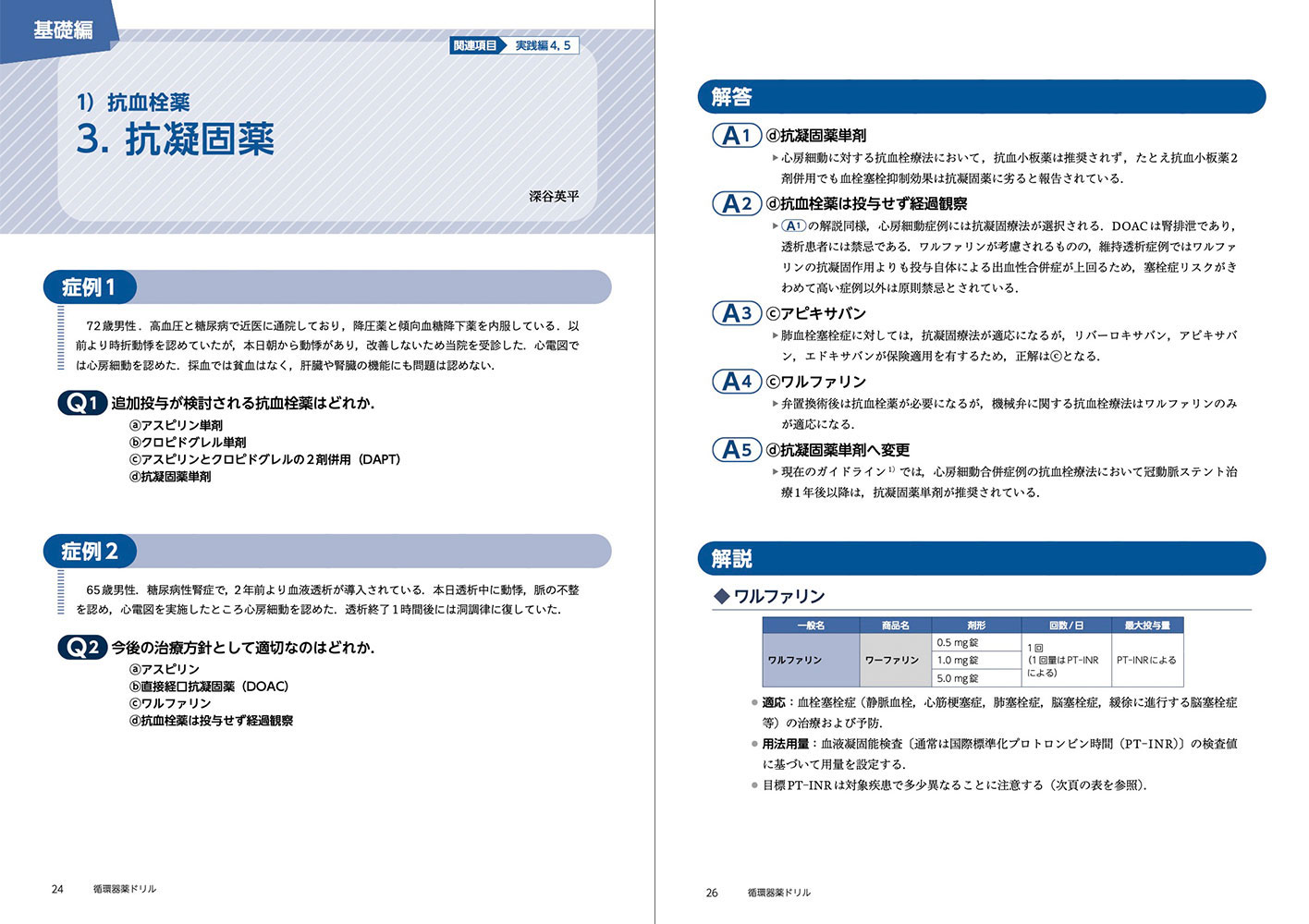Click the Q1 question badge
The height and width of the screenshot is (924, 1309).
coord(81,403)
